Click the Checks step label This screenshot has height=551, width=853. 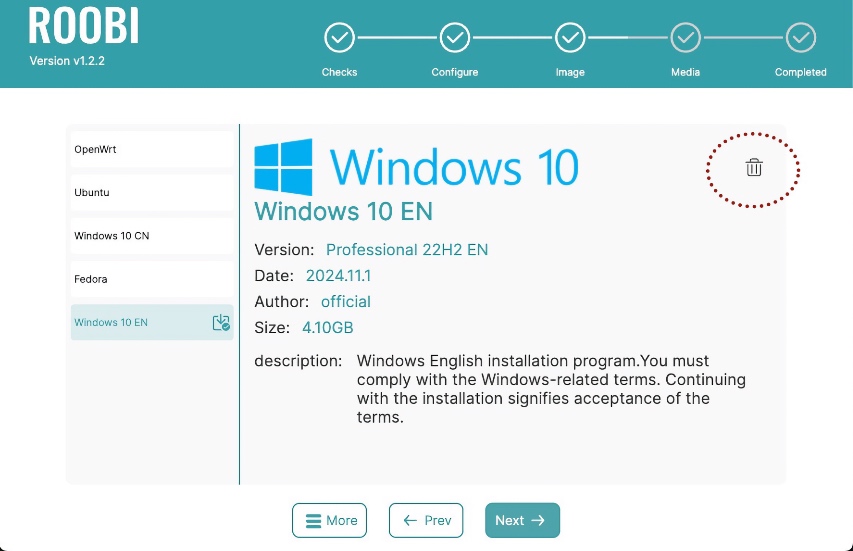pos(339,72)
